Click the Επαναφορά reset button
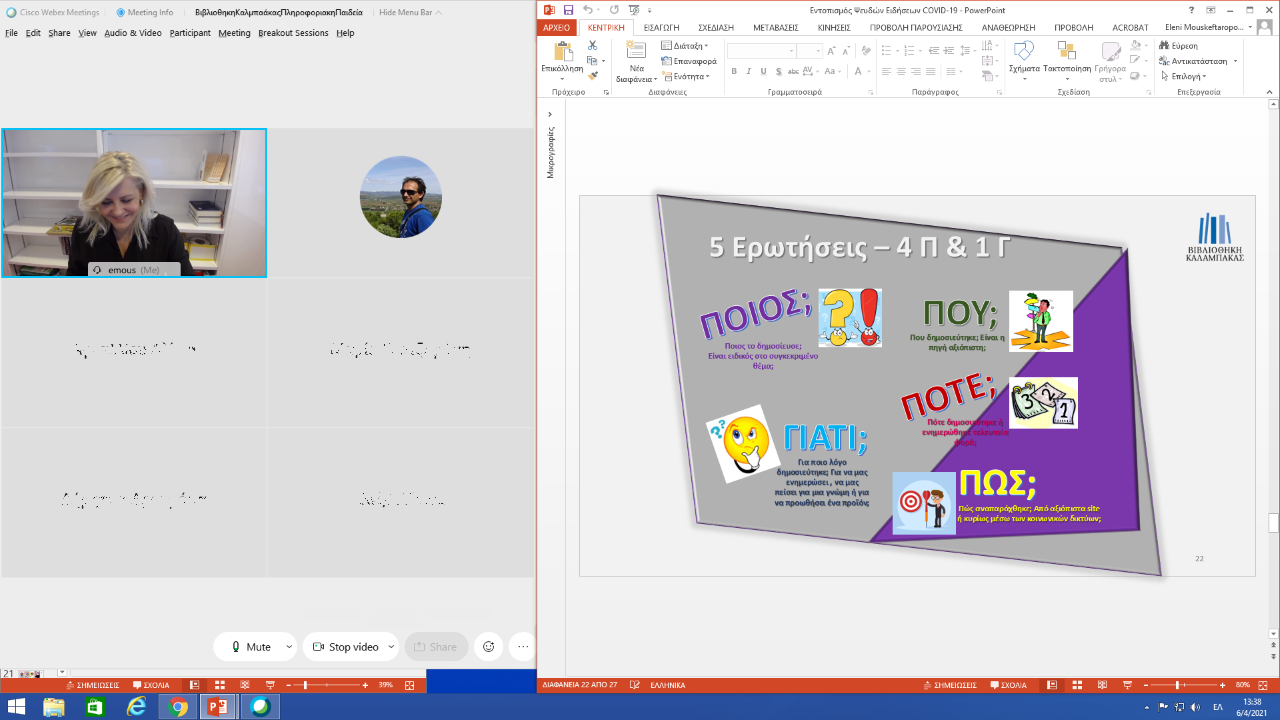1280x720 pixels. [688, 61]
